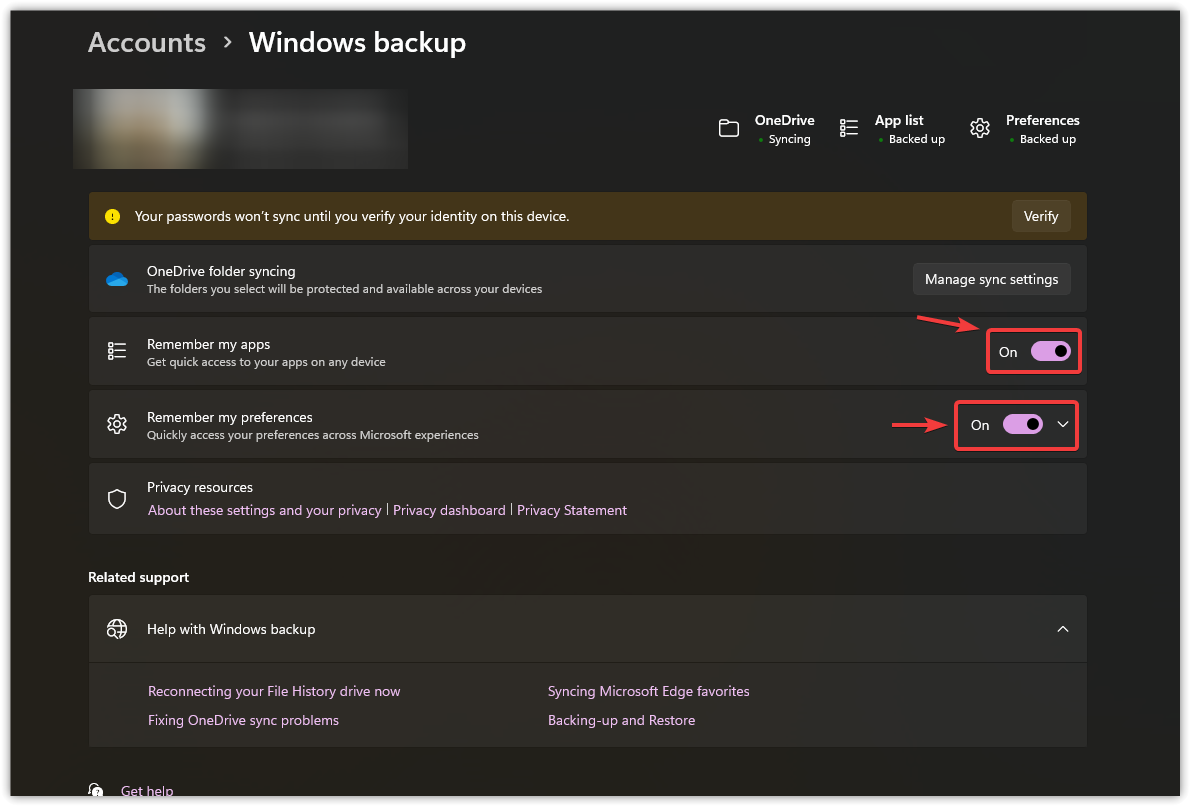Image resolution: width=1190 pixels, height=806 pixels.
Task: Open the Privacy Statement link
Action: tap(572, 510)
